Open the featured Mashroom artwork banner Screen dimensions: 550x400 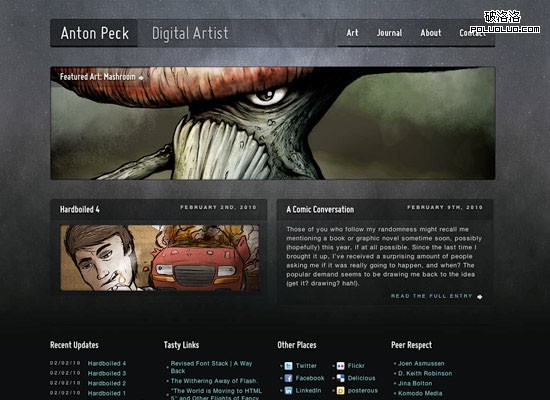[273, 123]
